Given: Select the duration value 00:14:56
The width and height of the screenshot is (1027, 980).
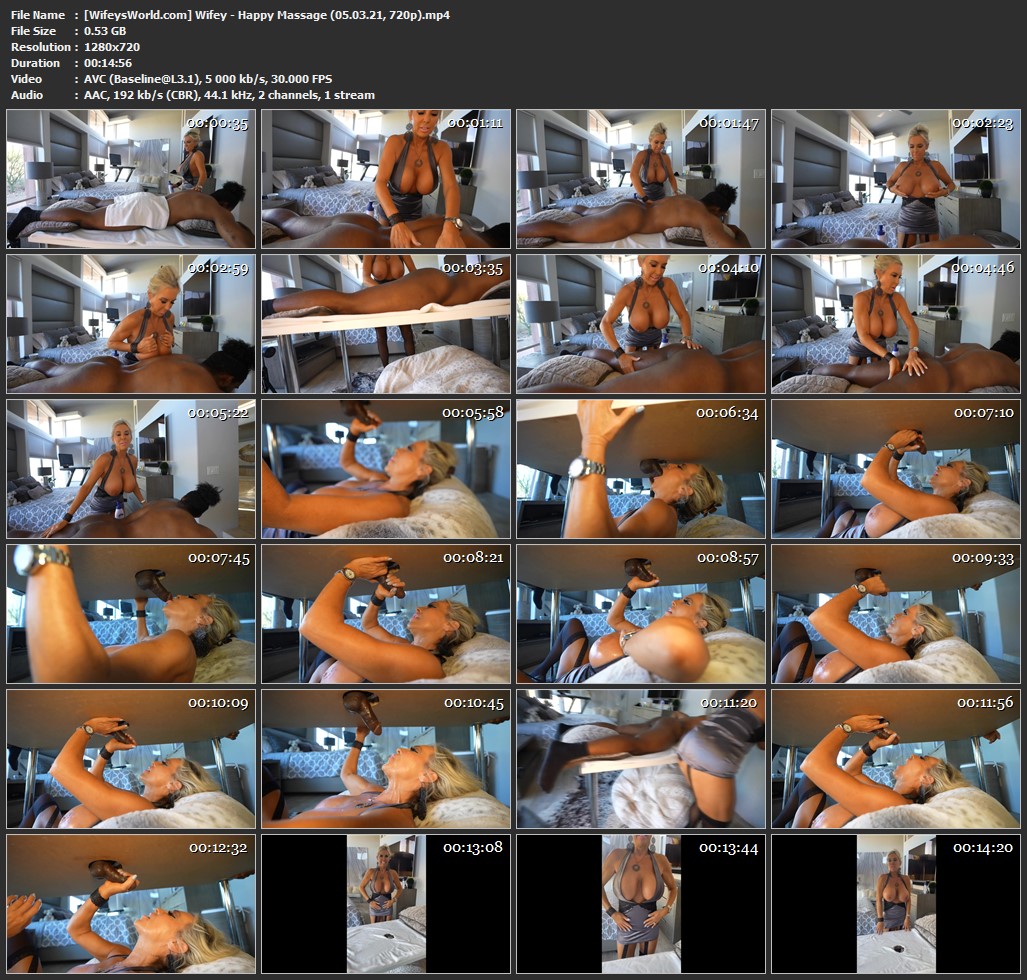Looking at the screenshot, I should (108, 63).
